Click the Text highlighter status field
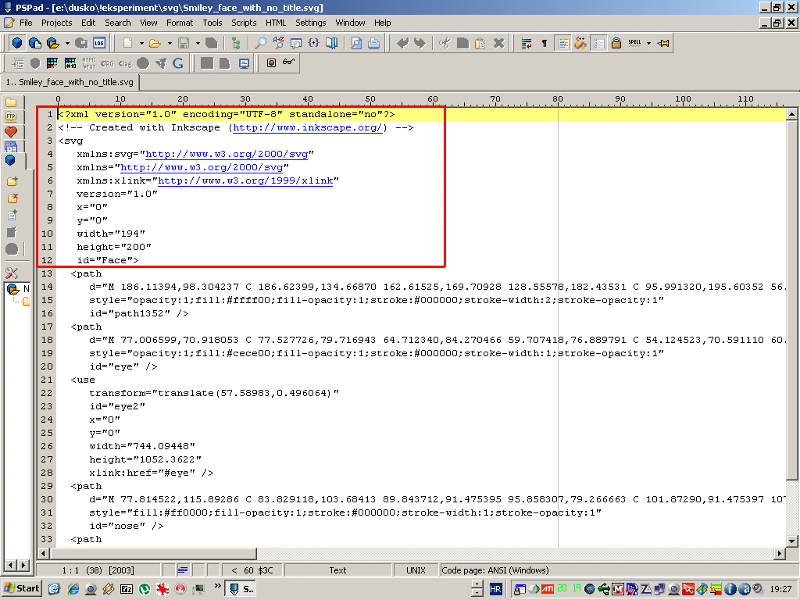Viewport: 800px width, 600px height. point(337,570)
